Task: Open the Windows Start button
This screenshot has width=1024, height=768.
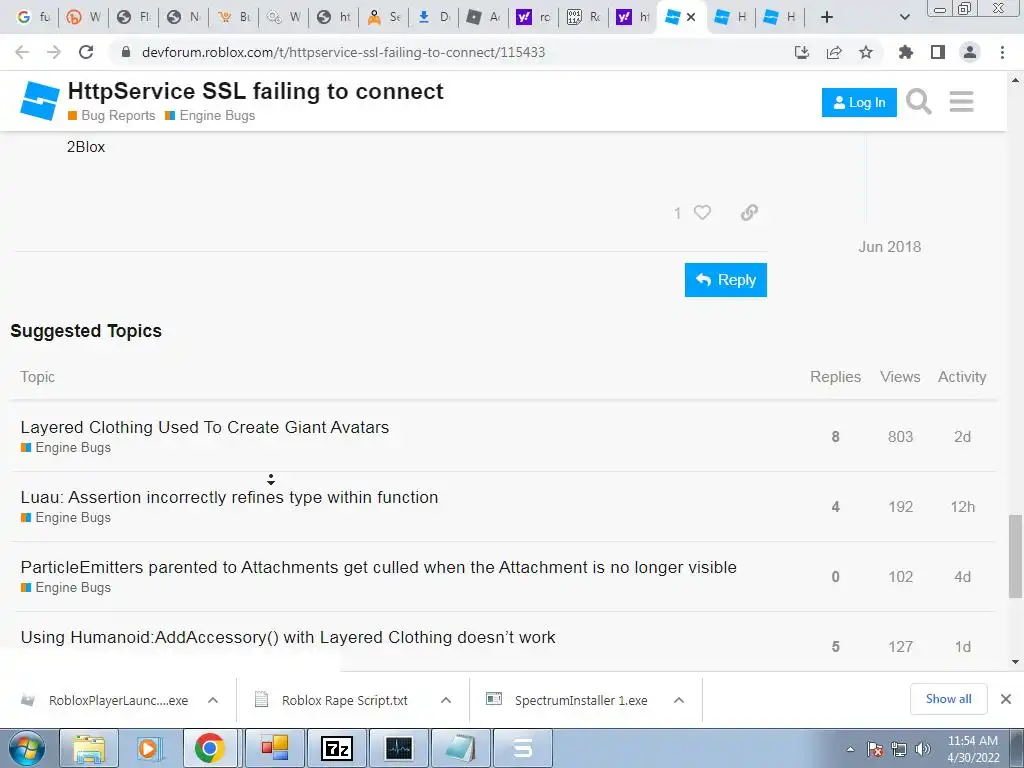Action: point(26,748)
